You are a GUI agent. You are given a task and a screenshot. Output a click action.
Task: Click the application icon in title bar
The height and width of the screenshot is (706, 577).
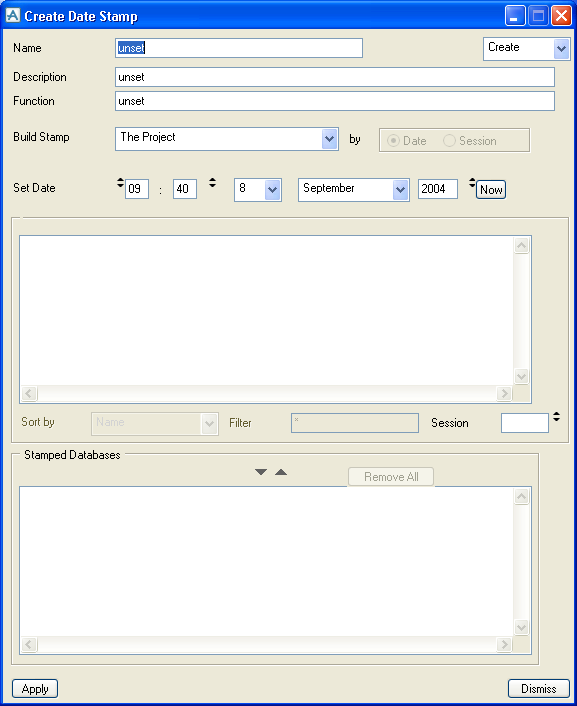tap(13, 15)
